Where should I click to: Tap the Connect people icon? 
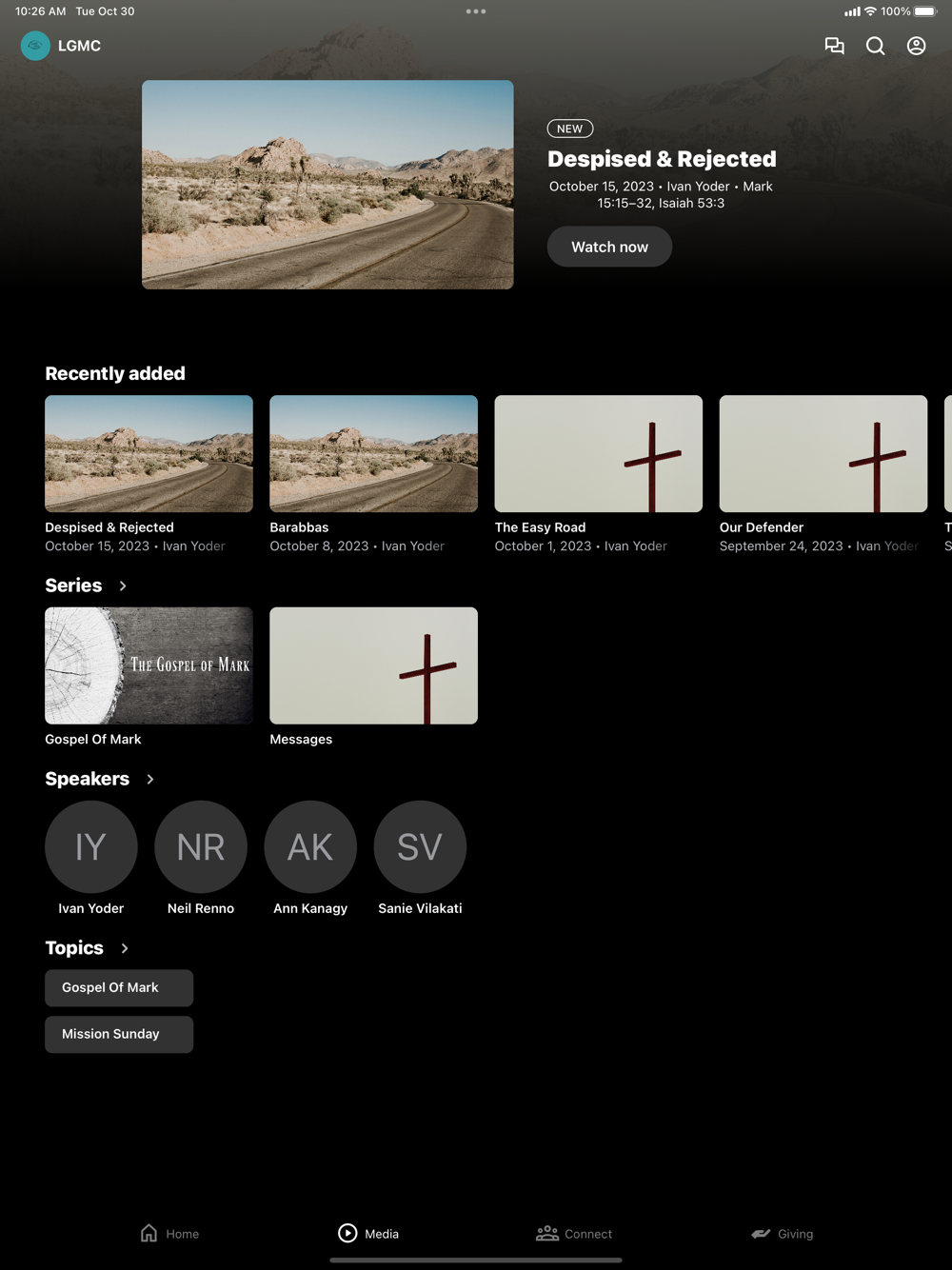tap(547, 1233)
